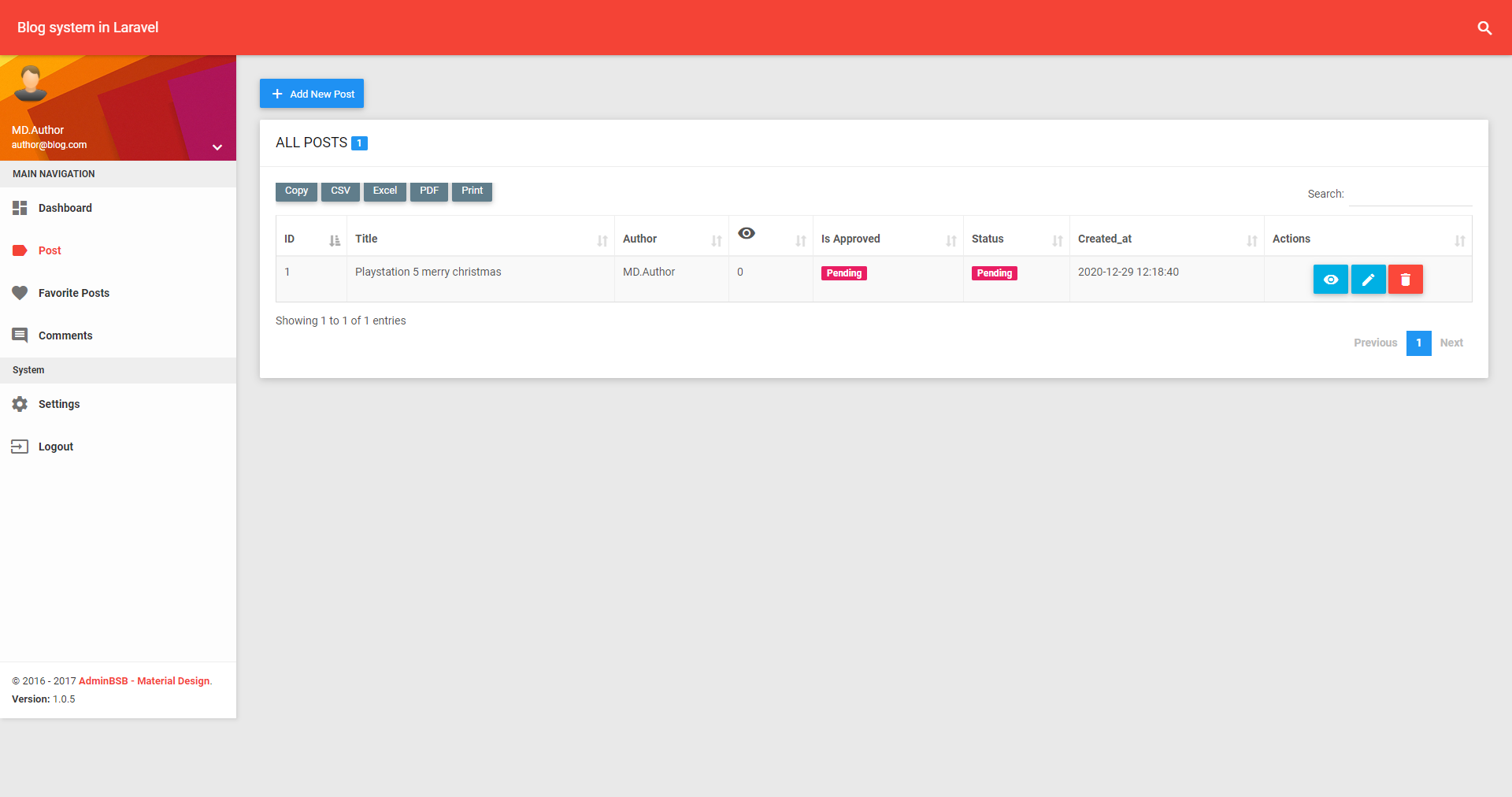
Task: Click 'Showing 1 to 1 of 1 entries' text
Action: point(341,321)
